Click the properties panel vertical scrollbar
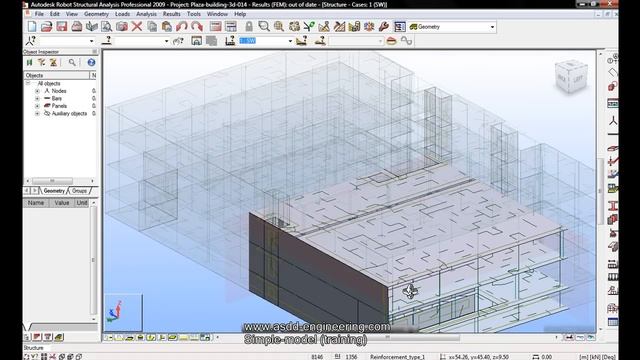 93,261
